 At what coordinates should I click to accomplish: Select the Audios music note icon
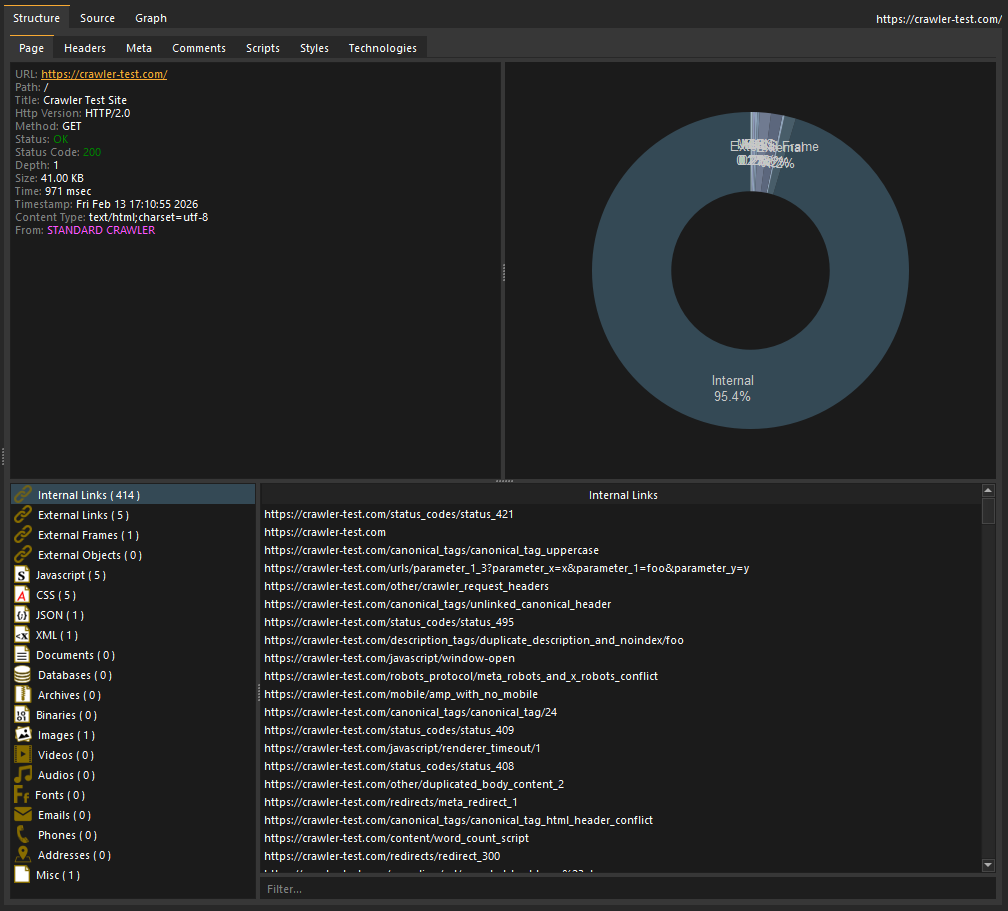pyautogui.click(x=22, y=775)
